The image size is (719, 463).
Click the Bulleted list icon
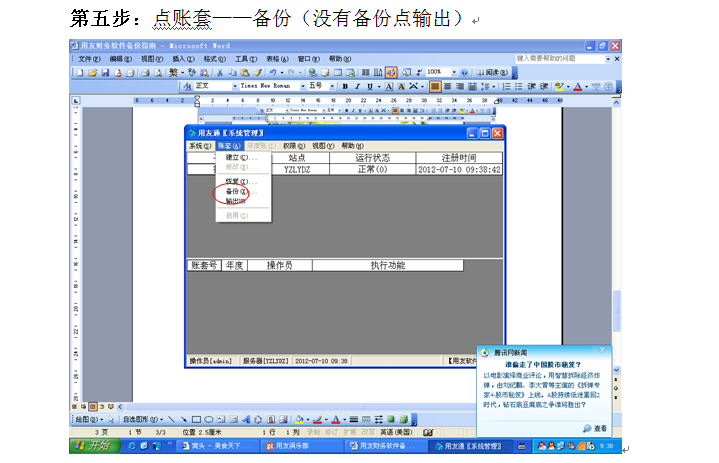coord(519,86)
